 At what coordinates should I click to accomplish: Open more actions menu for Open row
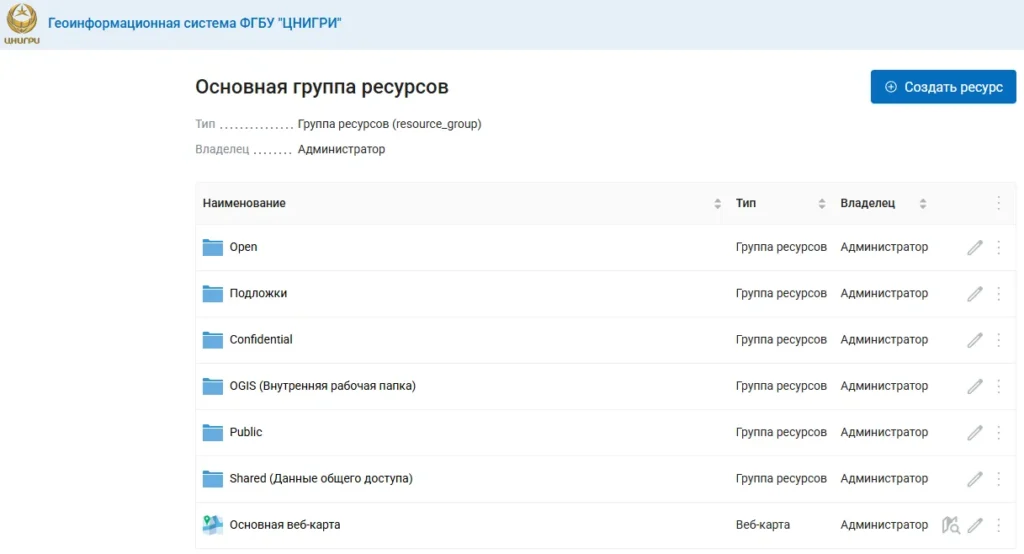999,247
